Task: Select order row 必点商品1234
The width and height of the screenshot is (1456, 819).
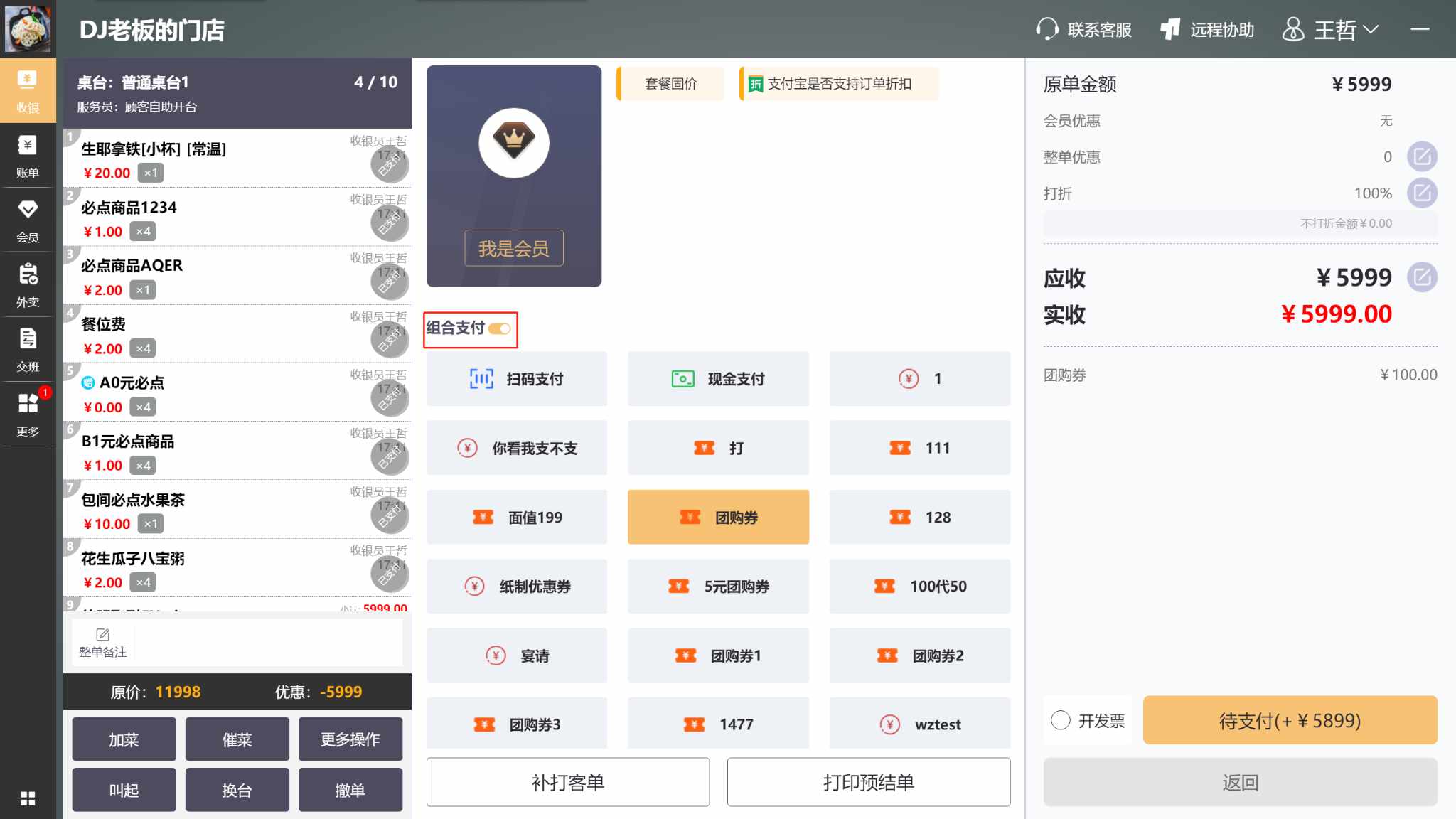Action: tap(237, 217)
